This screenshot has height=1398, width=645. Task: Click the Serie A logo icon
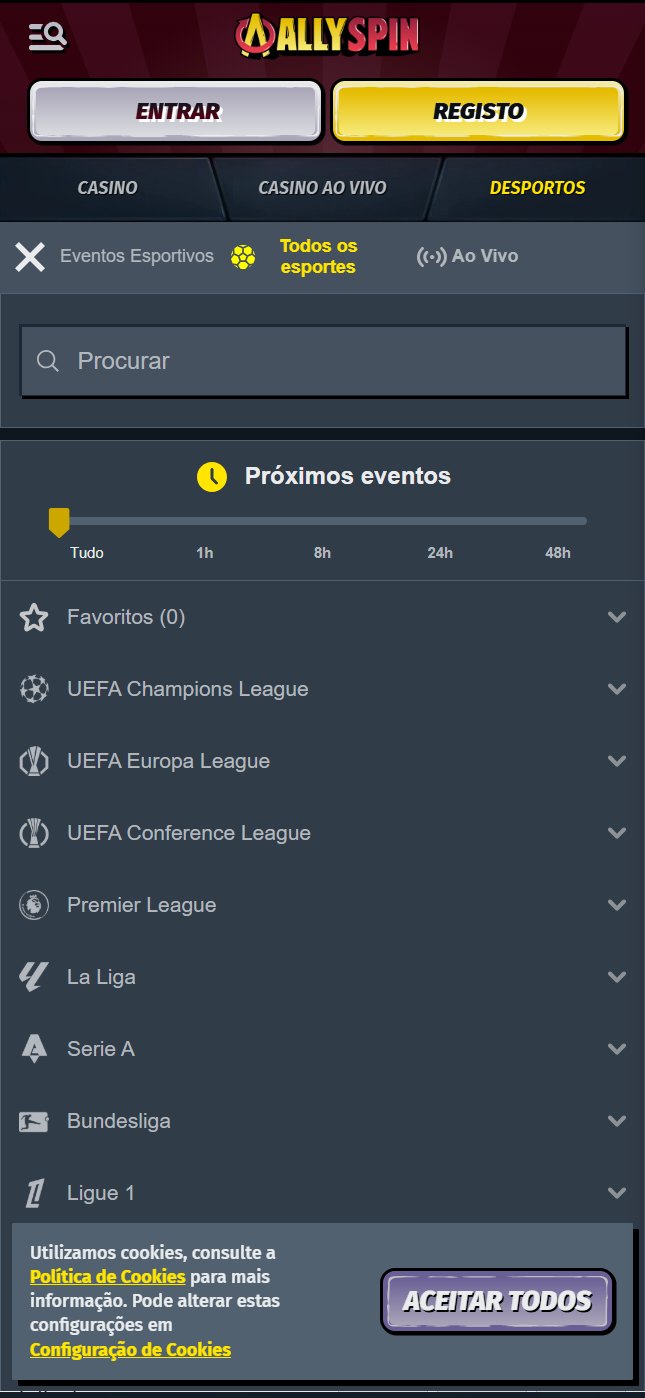point(34,1049)
